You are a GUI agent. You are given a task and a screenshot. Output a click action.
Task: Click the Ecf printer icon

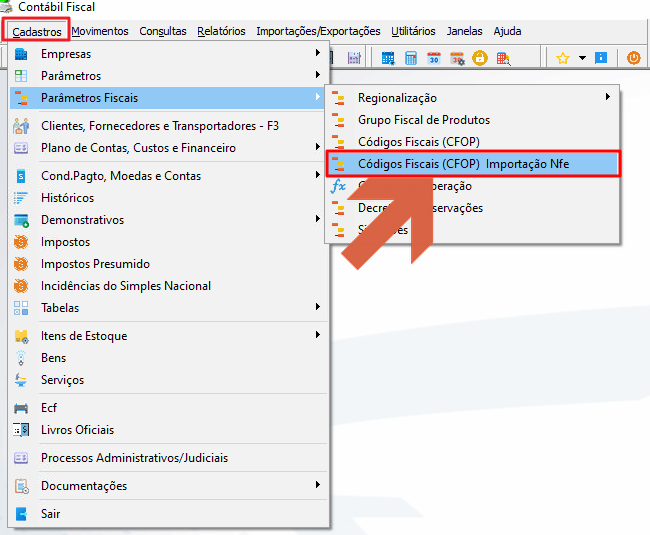click(21, 408)
